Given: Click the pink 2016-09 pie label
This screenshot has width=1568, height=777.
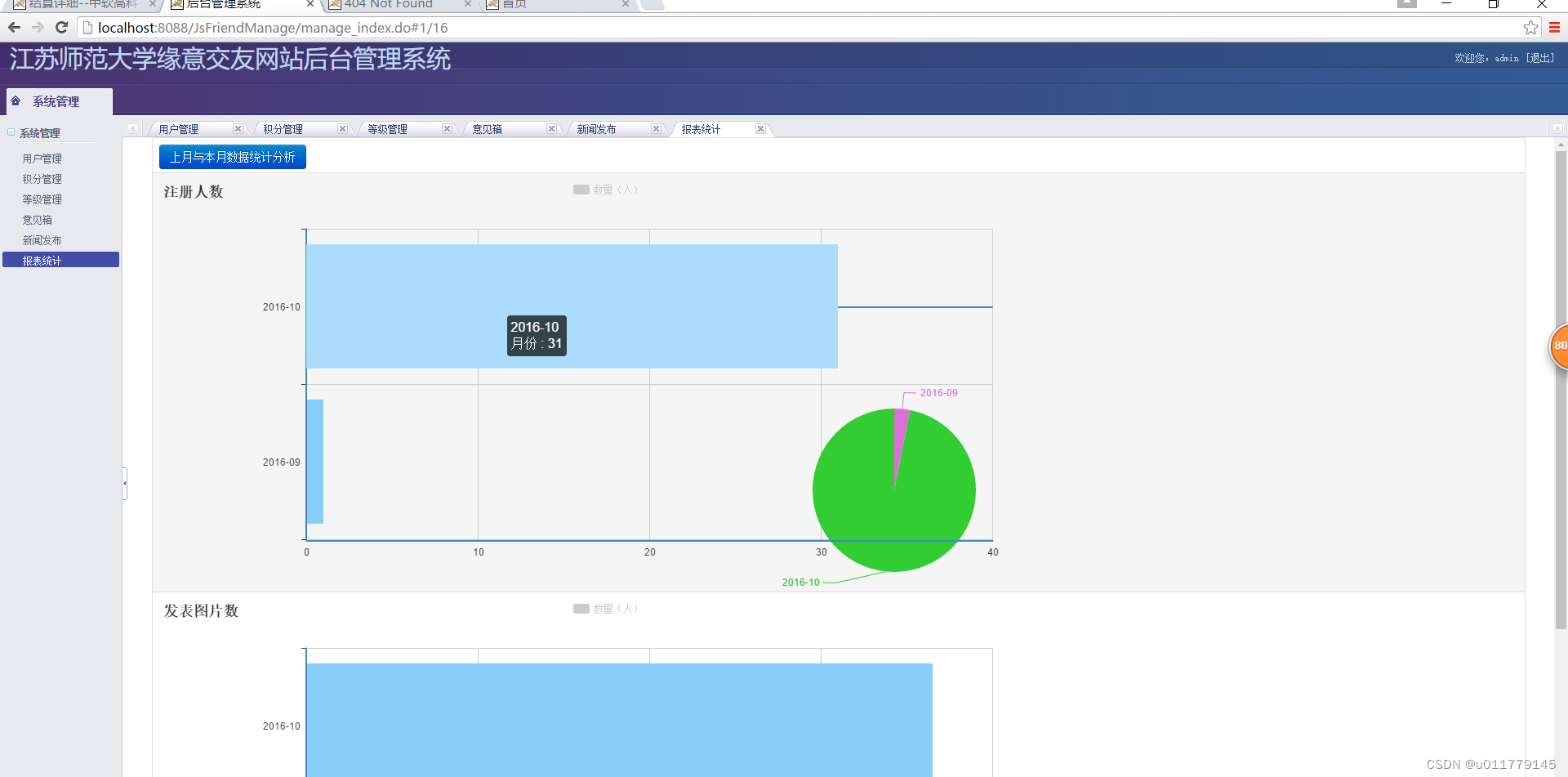Looking at the screenshot, I should [938, 393].
